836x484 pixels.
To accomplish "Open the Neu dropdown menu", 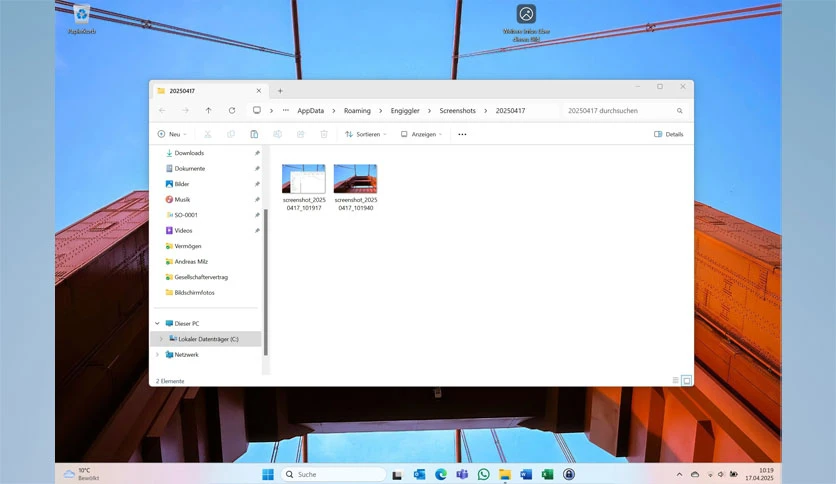I will pyautogui.click(x=172, y=134).
